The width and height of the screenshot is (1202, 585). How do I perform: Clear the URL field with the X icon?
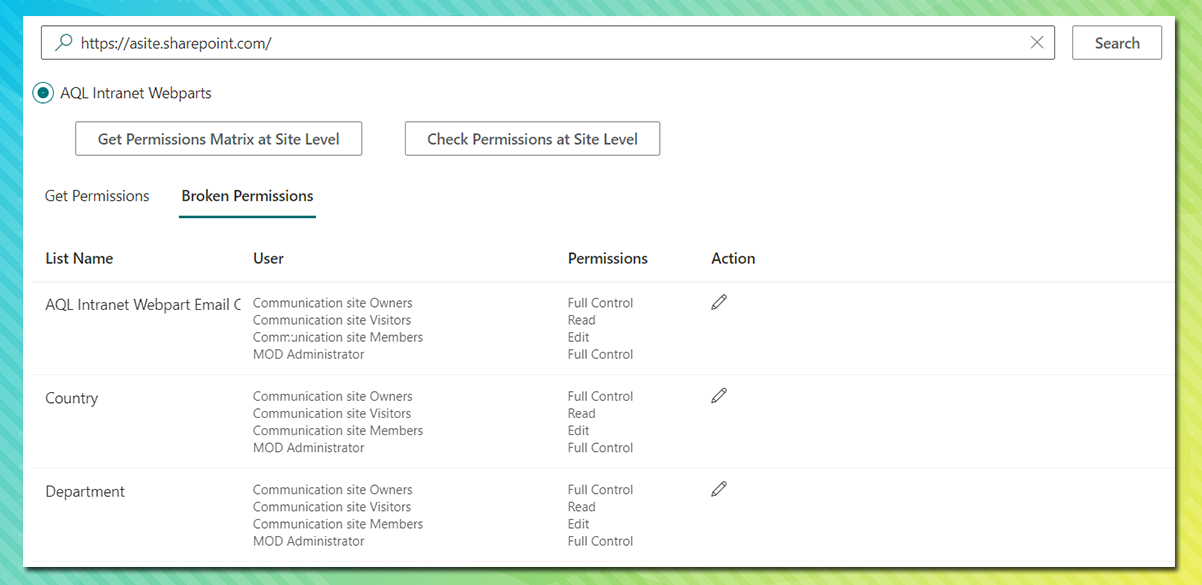[1037, 42]
